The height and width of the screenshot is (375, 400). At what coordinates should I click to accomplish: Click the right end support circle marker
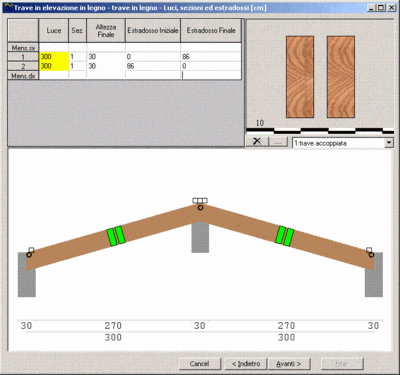click(x=371, y=255)
